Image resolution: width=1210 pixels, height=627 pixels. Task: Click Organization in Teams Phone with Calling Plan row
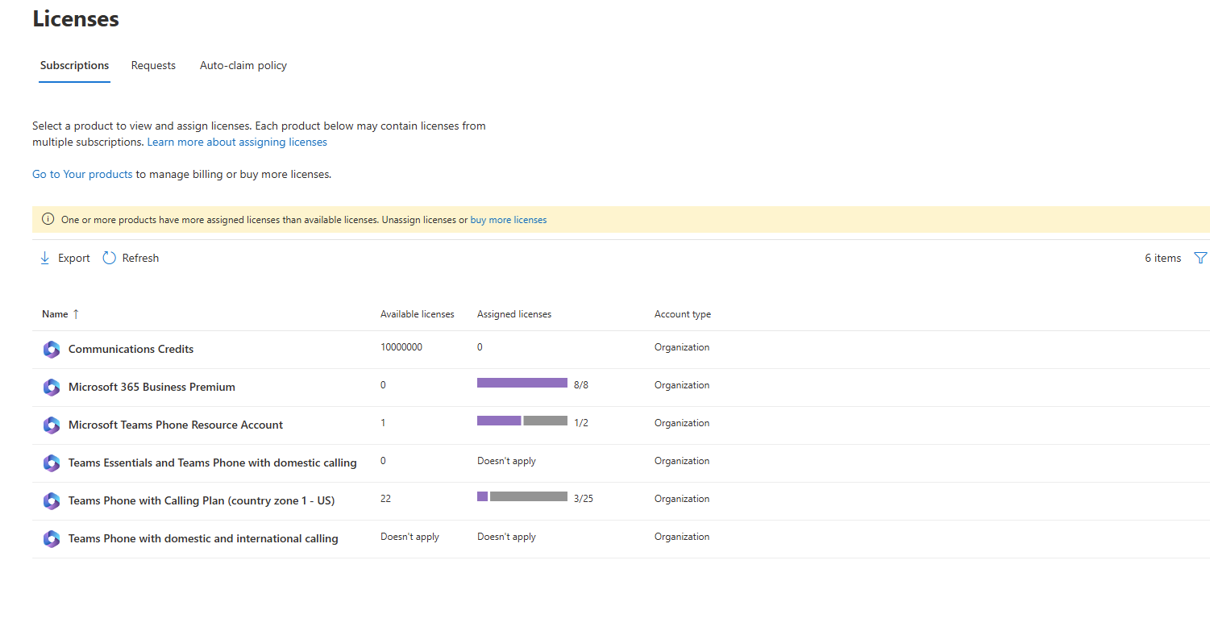coord(682,500)
